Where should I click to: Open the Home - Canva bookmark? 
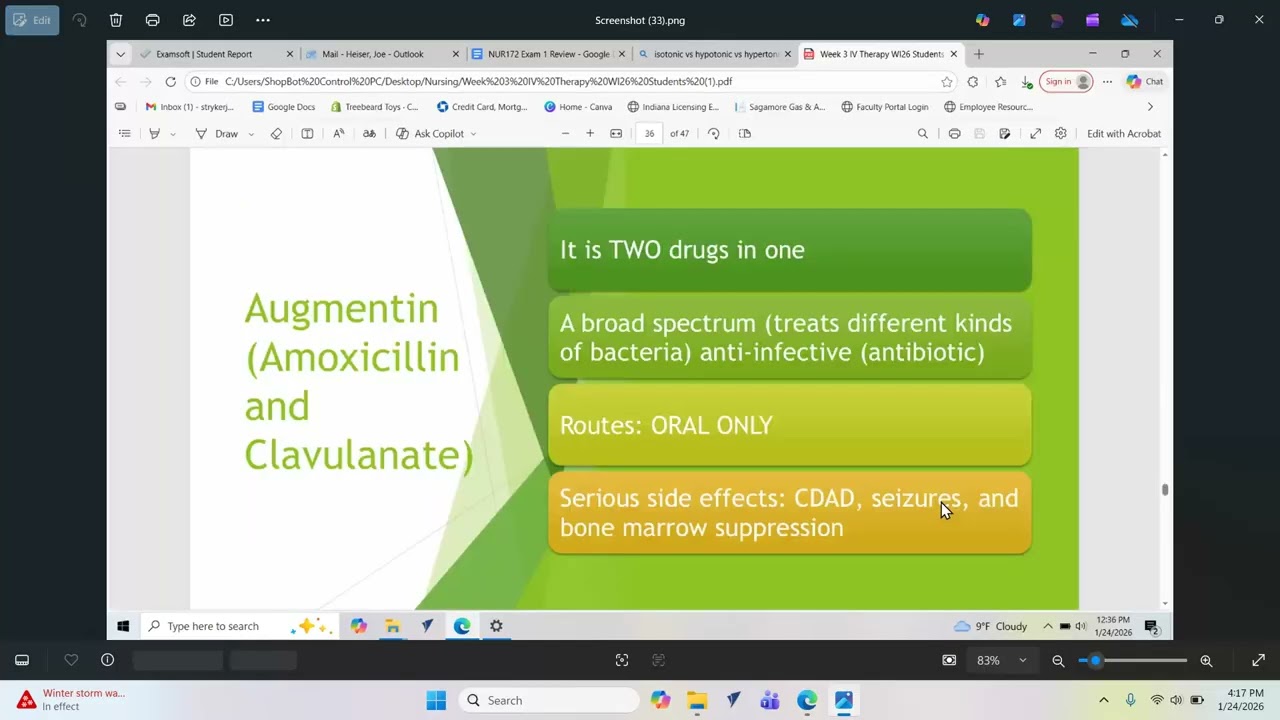tap(578, 107)
